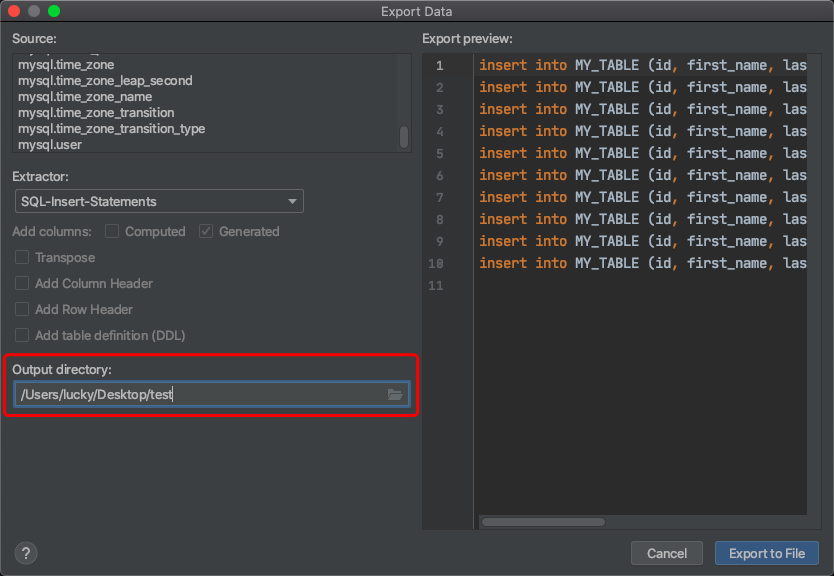Enable the Transpose checkbox

(22, 257)
